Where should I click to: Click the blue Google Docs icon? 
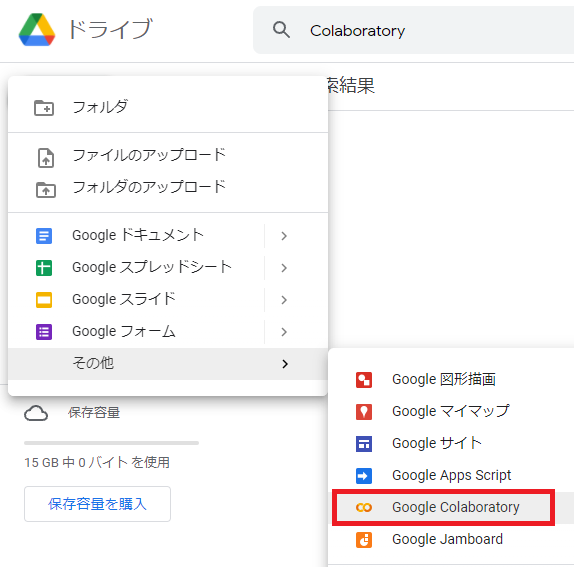tap(44, 236)
